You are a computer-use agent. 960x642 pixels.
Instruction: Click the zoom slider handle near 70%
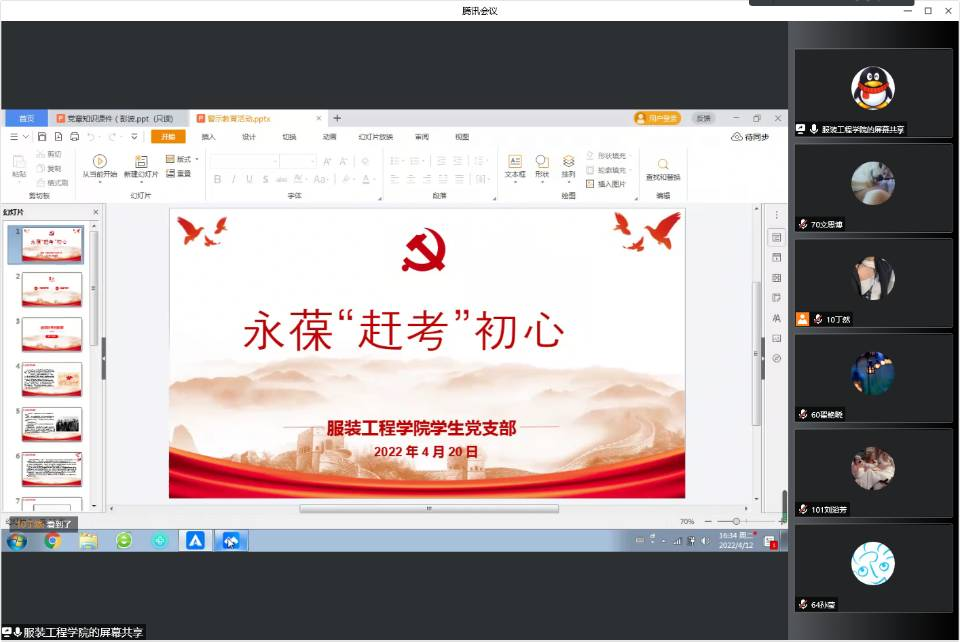[x=737, y=521]
